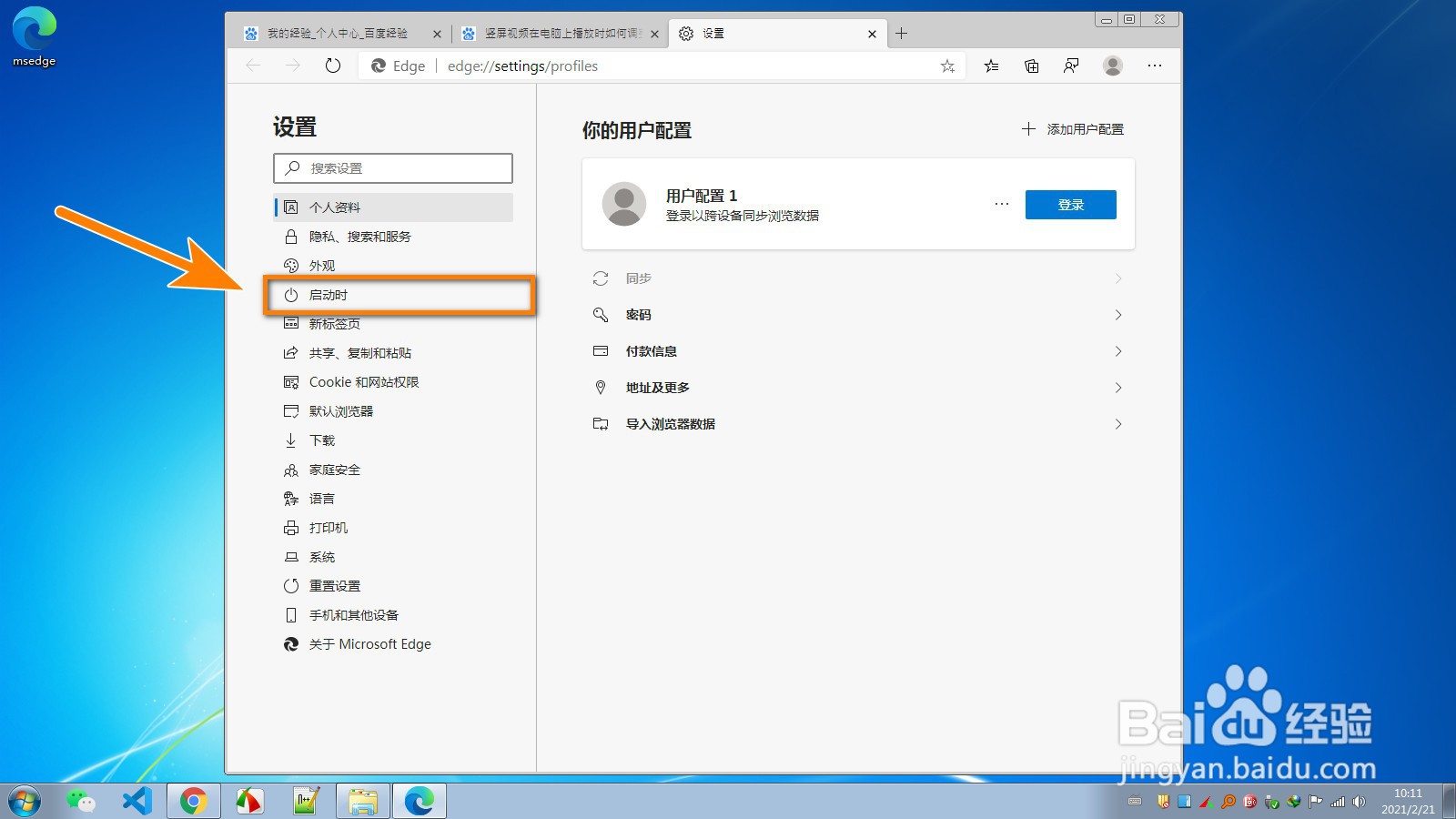Click the back navigation arrow
The image size is (1456, 819).
[253, 66]
